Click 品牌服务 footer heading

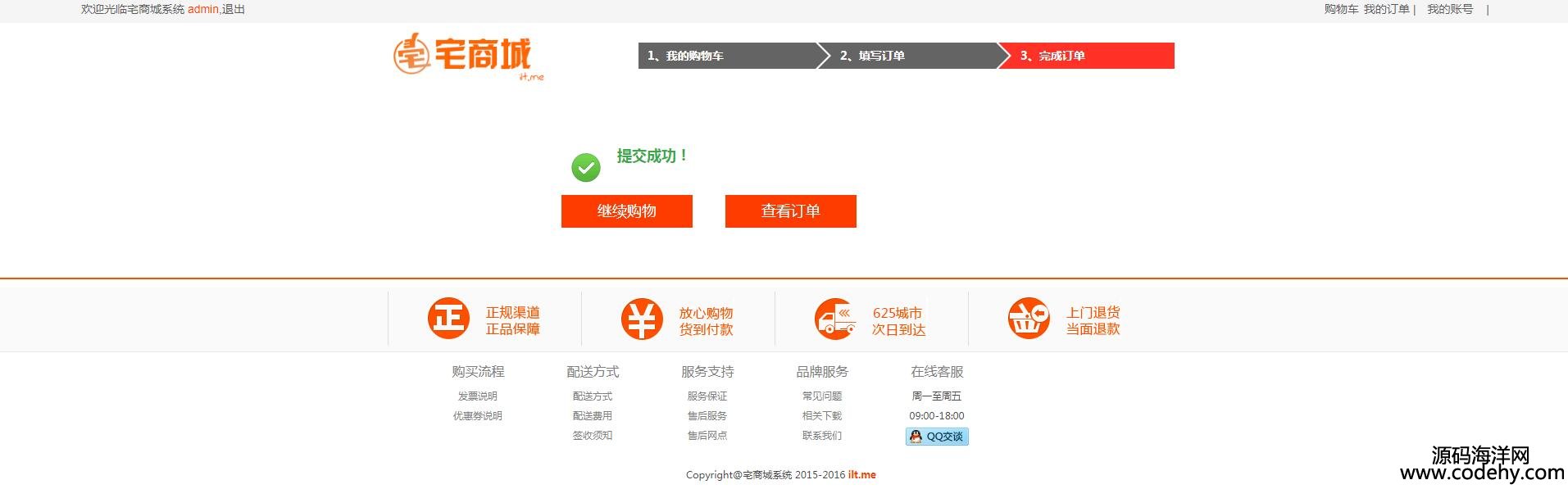[x=822, y=372]
